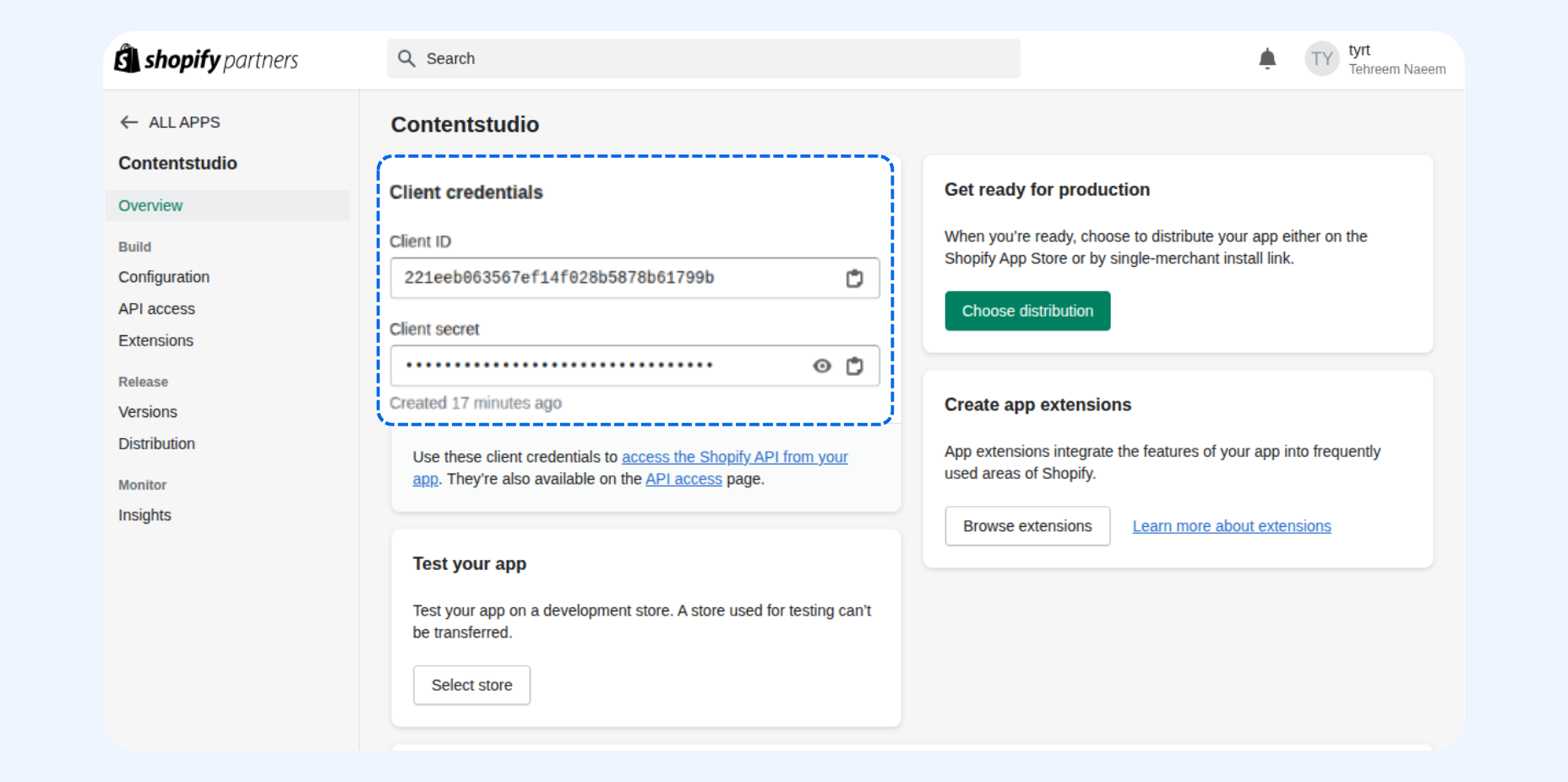Click the Get ready for production heading
This screenshot has height=782, width=1568.
pyautogui.click(x=1047, y=189)
